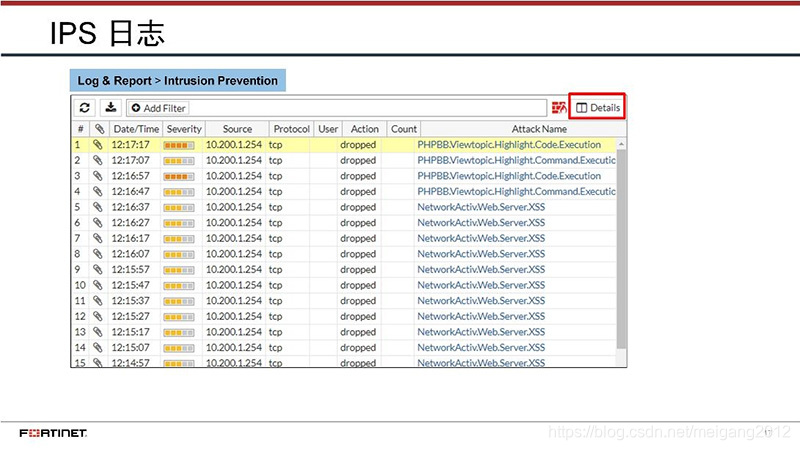Click the paperclip icon in row 12:16:17
Screen dimensions: 800x450
click(97, 238)
